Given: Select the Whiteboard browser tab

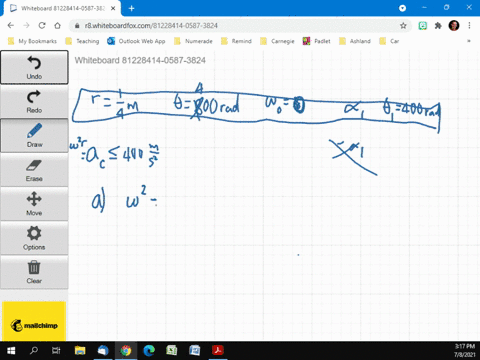Looking at the screenshot, I should click(x=62, y=8).
